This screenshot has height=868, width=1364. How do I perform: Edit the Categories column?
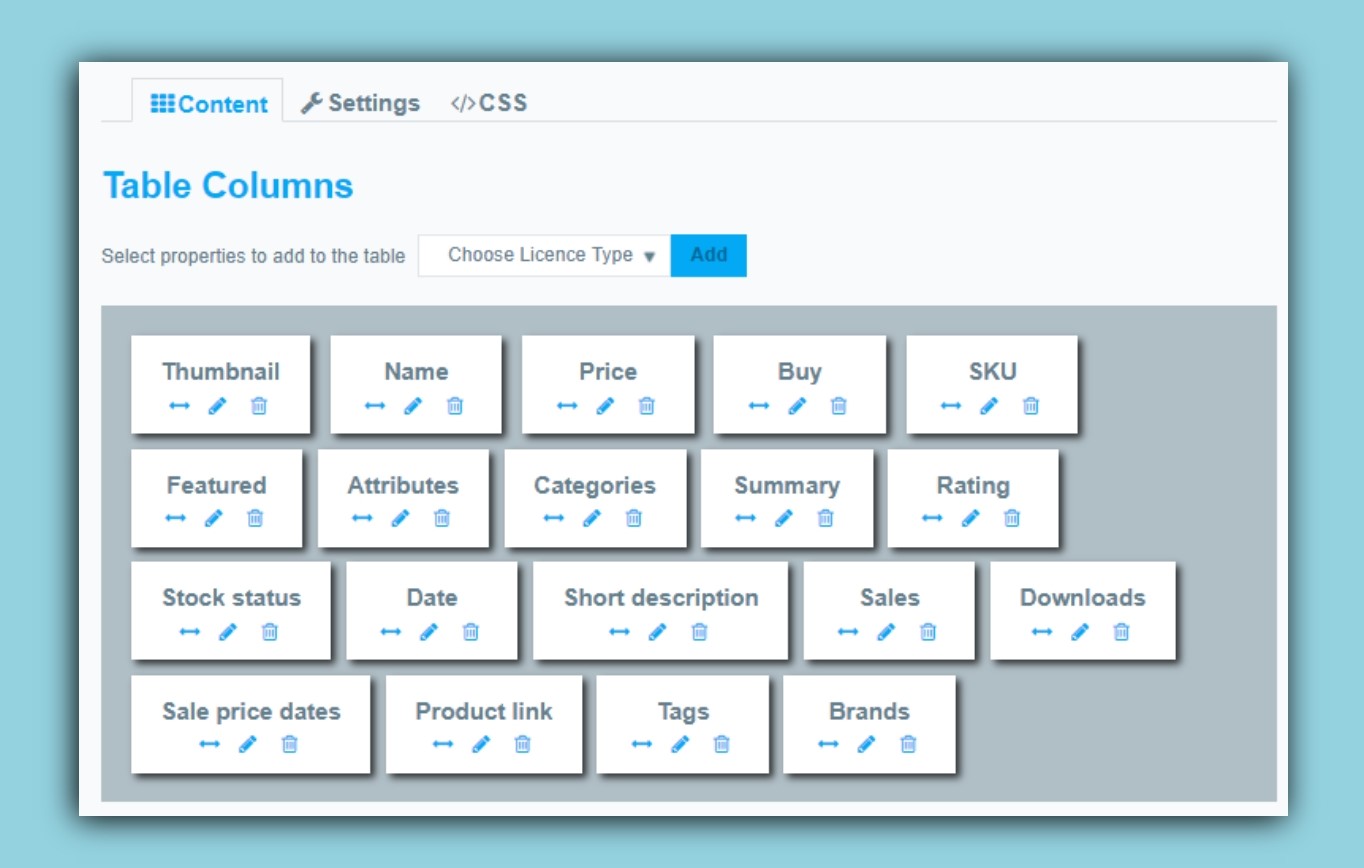(593, 518)
